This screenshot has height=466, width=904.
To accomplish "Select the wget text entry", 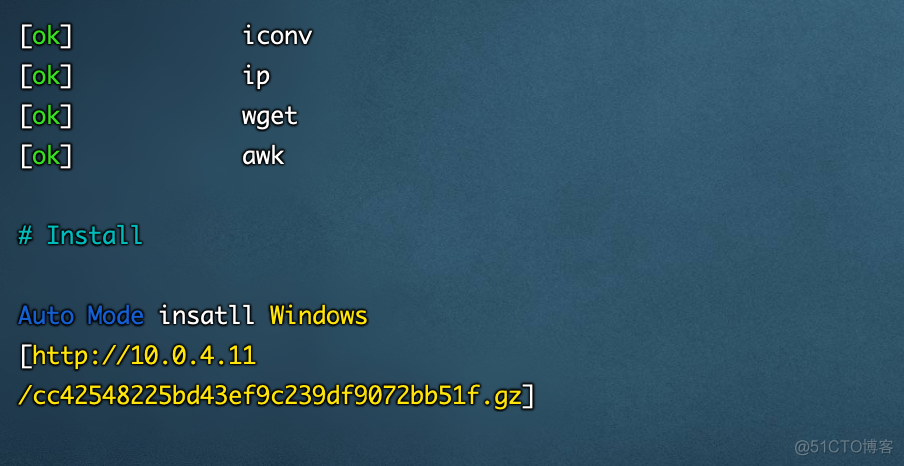I will [270, 118].
